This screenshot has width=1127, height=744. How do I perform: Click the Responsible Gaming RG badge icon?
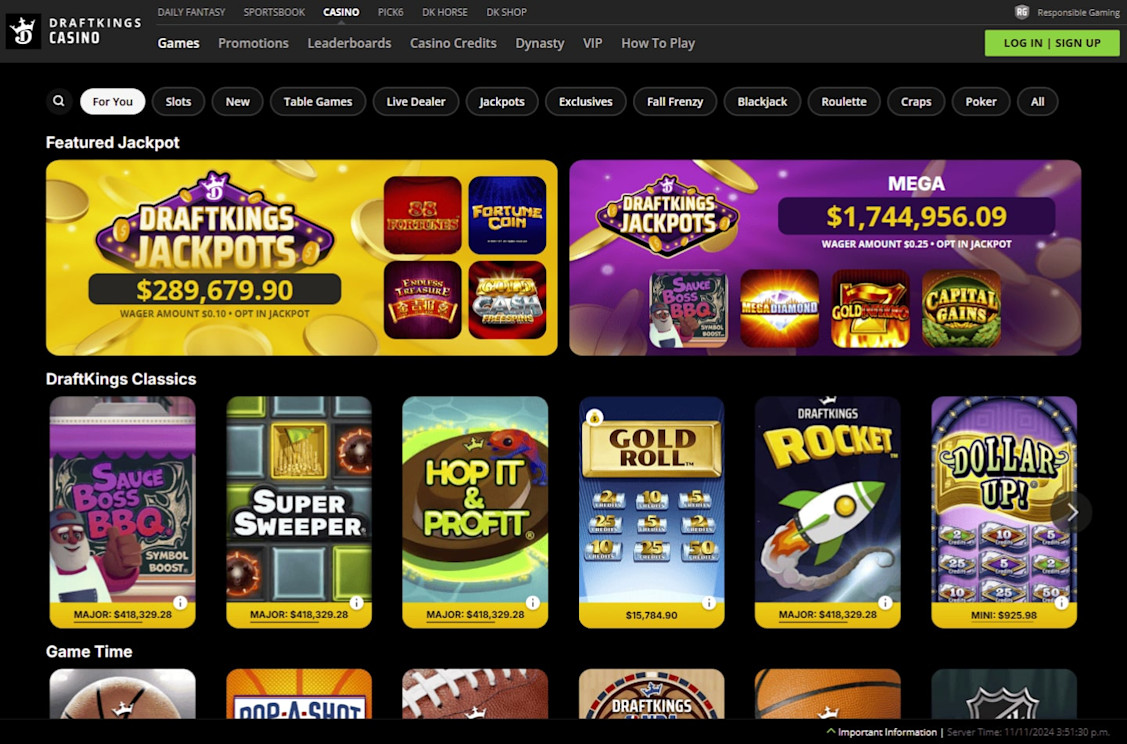coord(1021,12)
